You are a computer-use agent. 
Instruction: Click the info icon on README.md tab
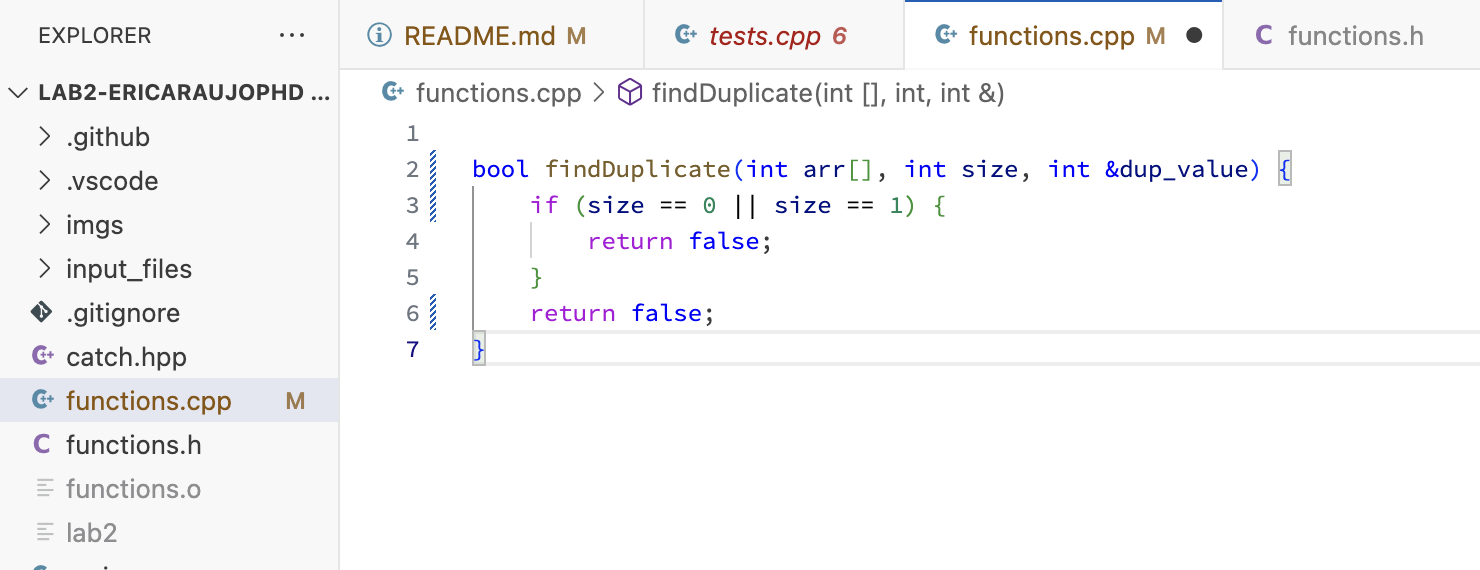point(379,36)
